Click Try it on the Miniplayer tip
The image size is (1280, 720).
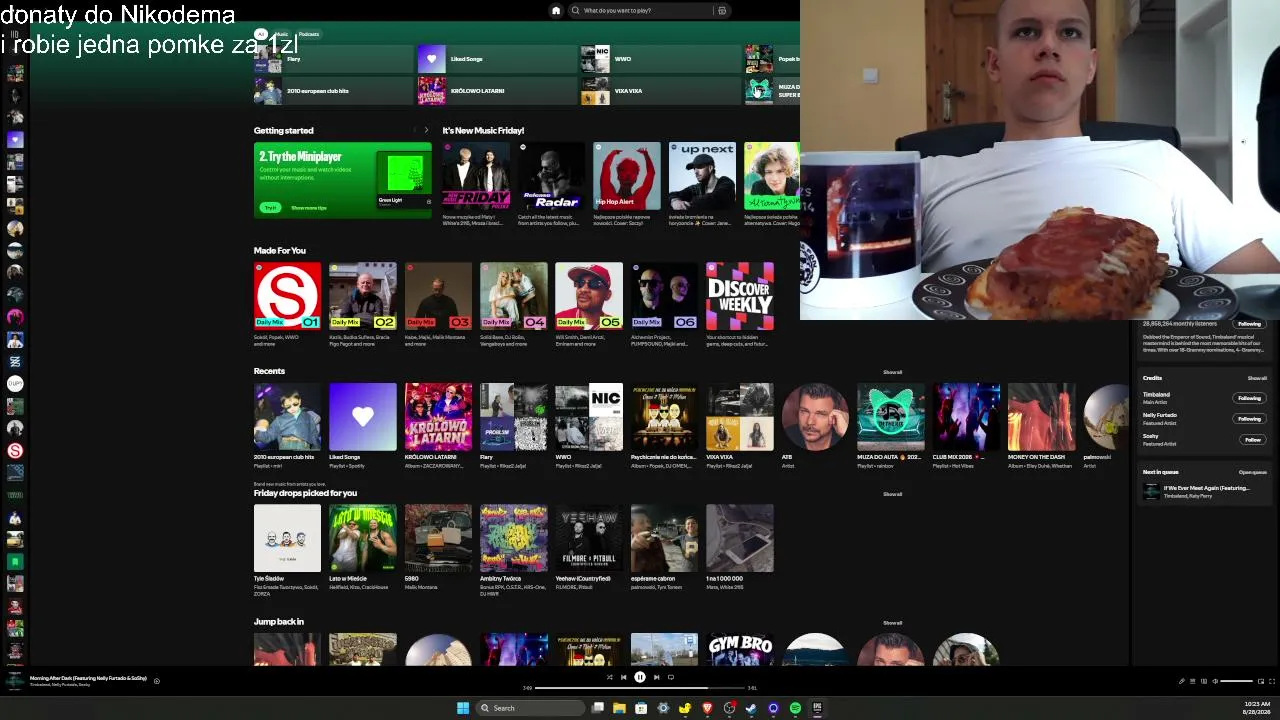[270, 207]
